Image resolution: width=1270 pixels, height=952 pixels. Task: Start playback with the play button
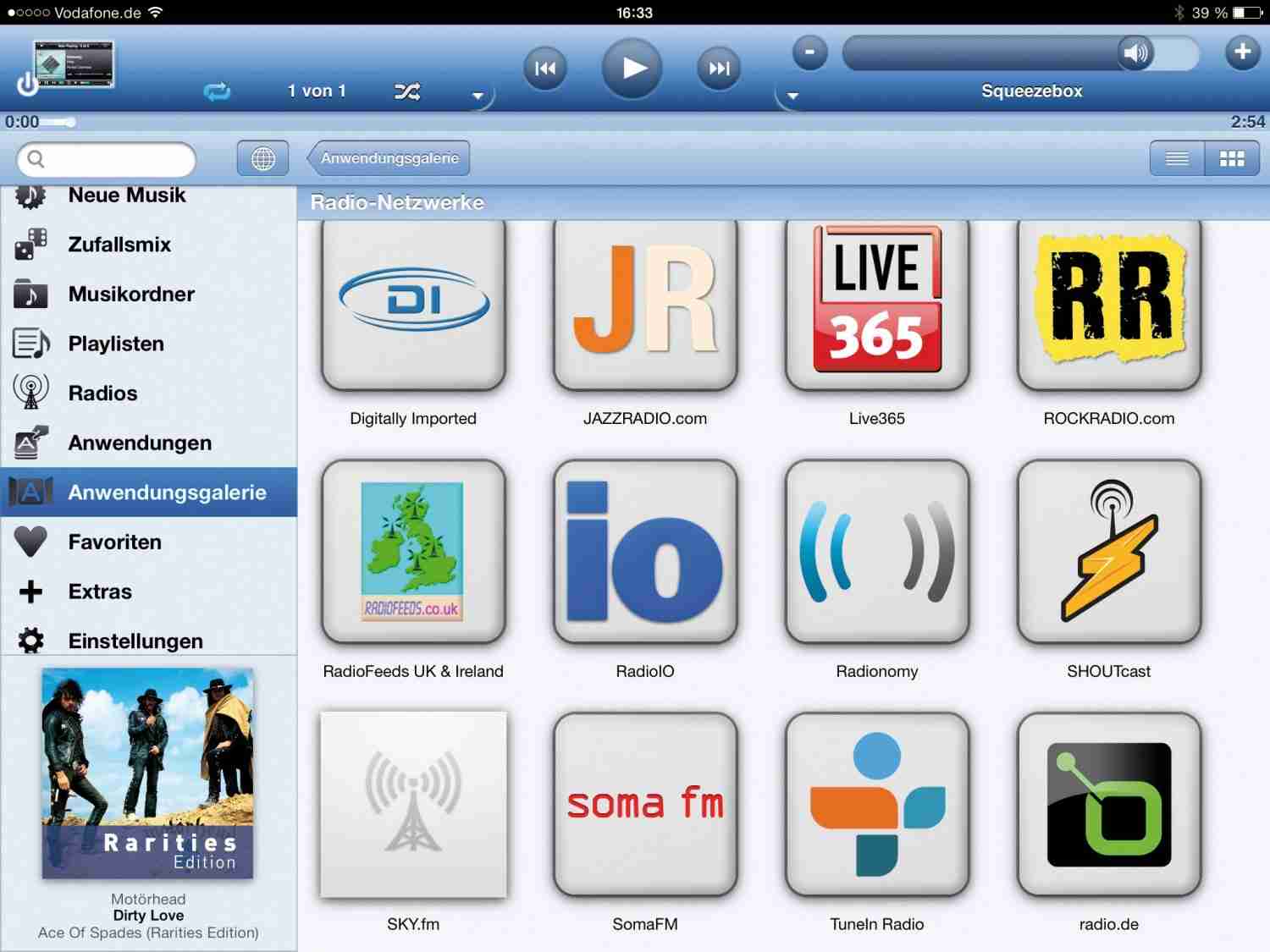632,68
